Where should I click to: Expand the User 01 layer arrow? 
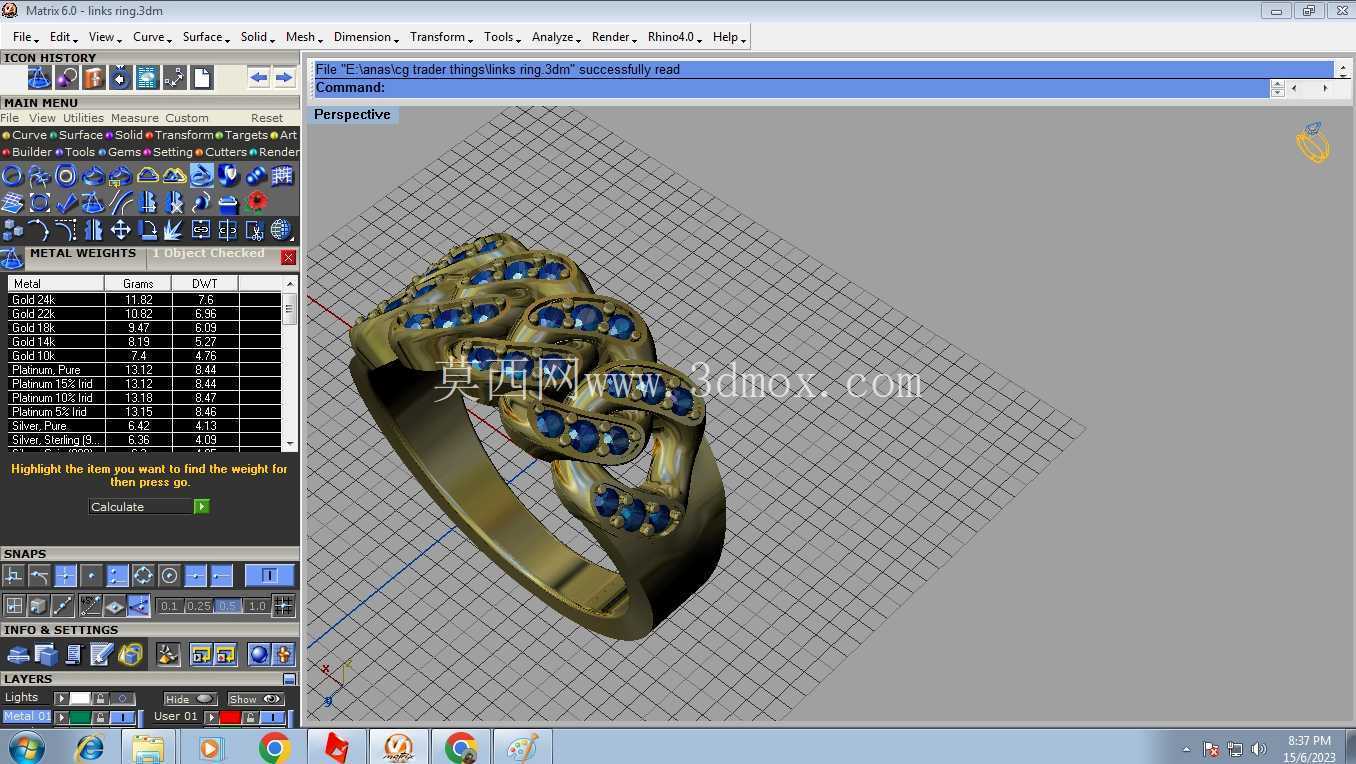[x=211, y=717]
